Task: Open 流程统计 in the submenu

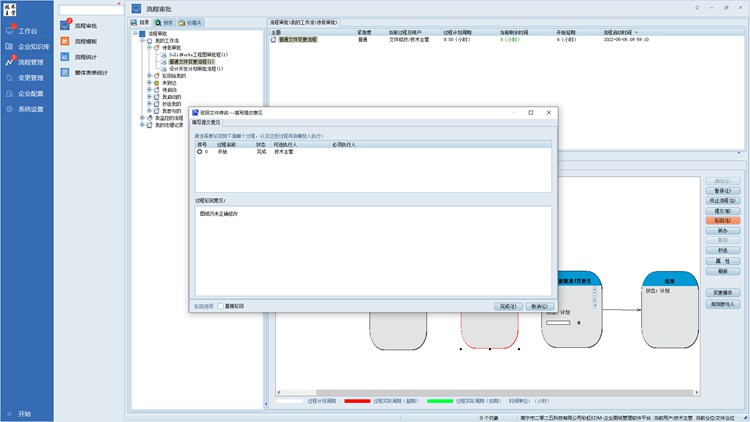Action: click(x=86, y=57)
